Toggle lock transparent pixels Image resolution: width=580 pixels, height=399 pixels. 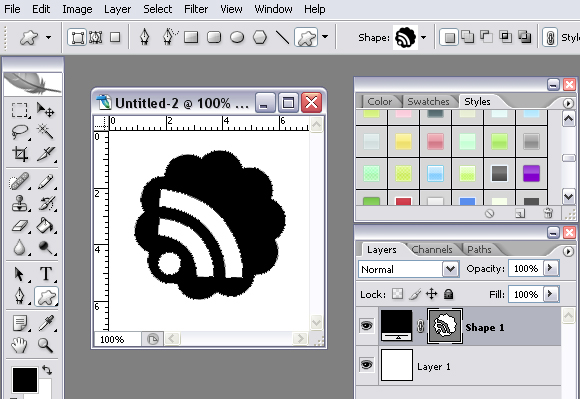click(x=397, y=294)
